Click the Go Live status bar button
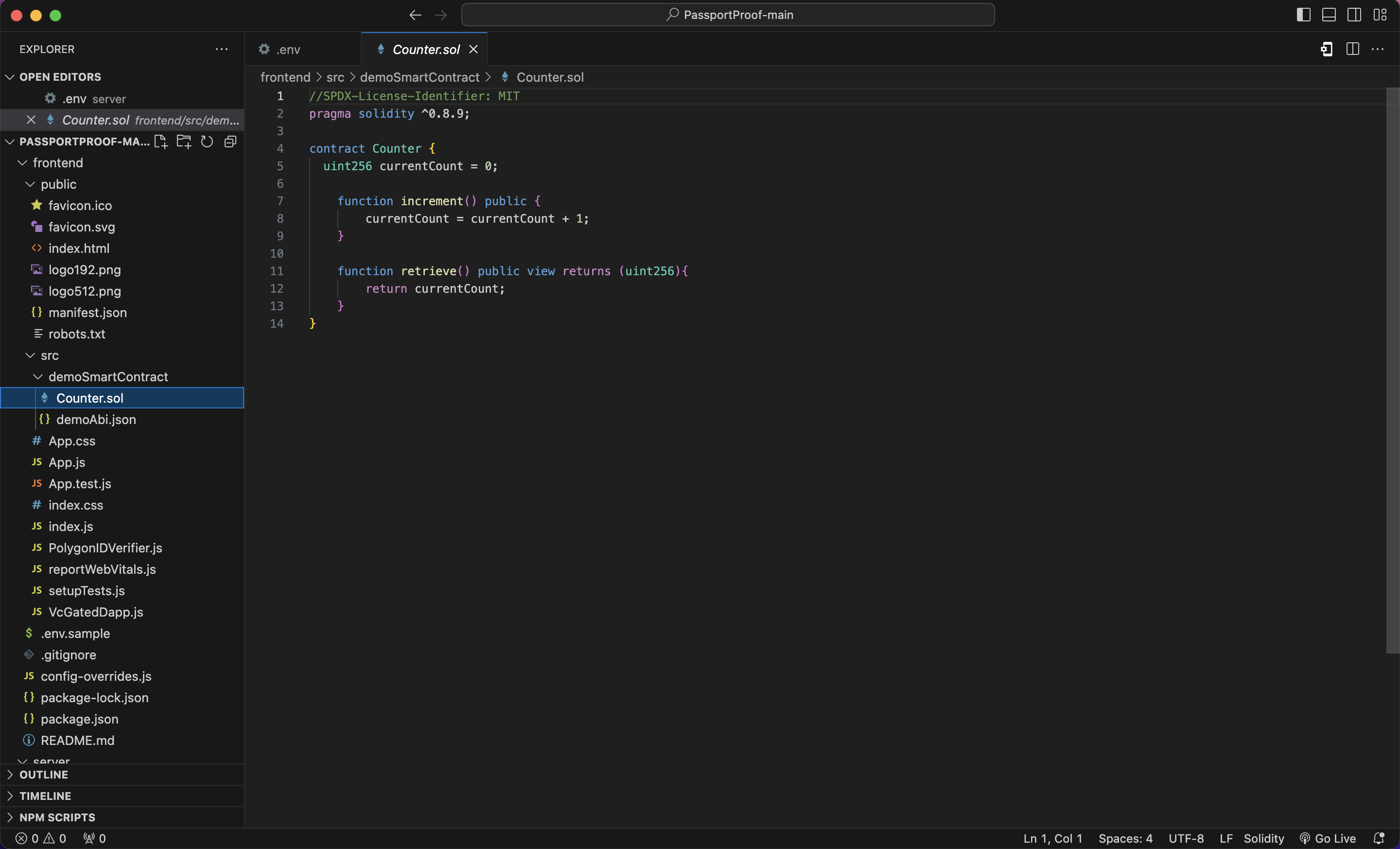The height and width of the screenshot is (849, 1400). click(1328, 838)
